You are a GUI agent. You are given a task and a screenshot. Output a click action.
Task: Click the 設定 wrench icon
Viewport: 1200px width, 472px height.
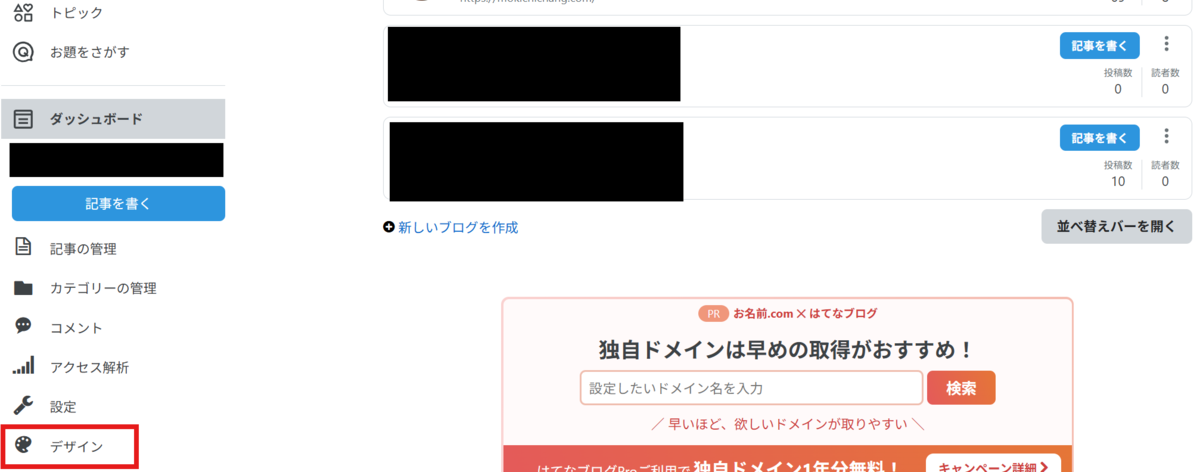tap(23, 406)
